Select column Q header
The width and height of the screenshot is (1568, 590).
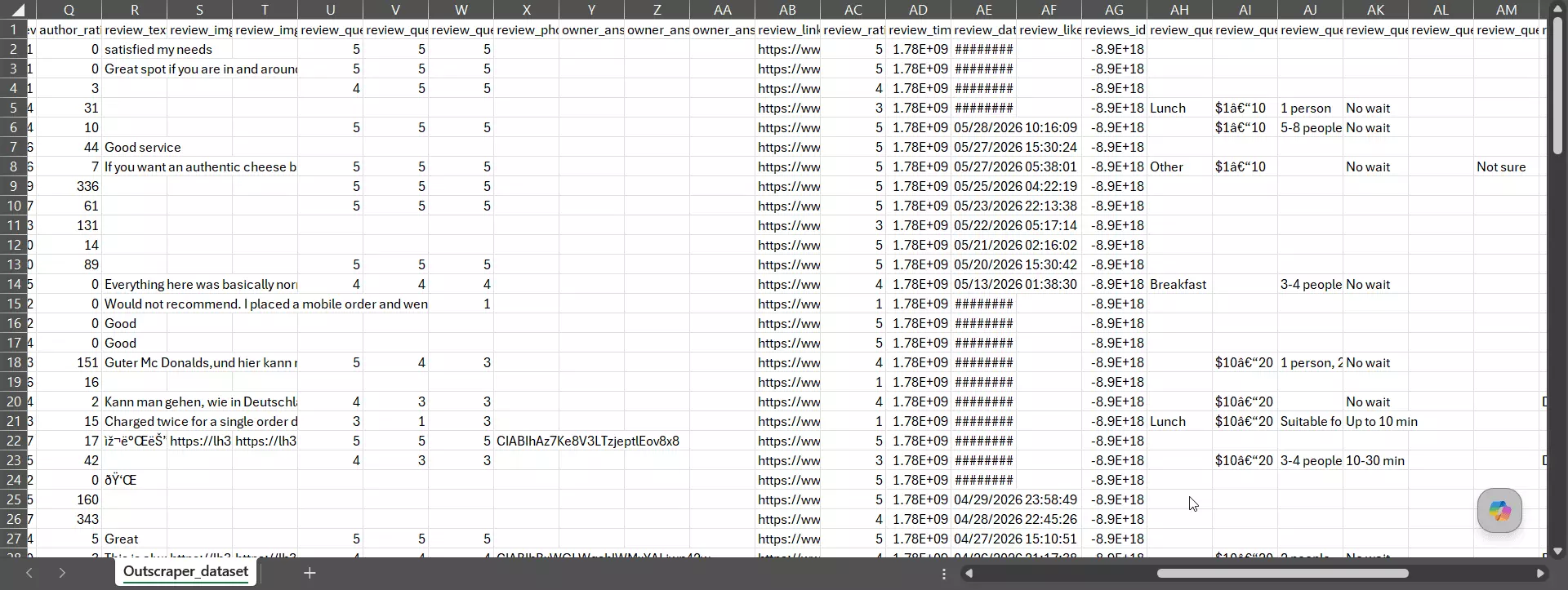(x=69, y=10)
